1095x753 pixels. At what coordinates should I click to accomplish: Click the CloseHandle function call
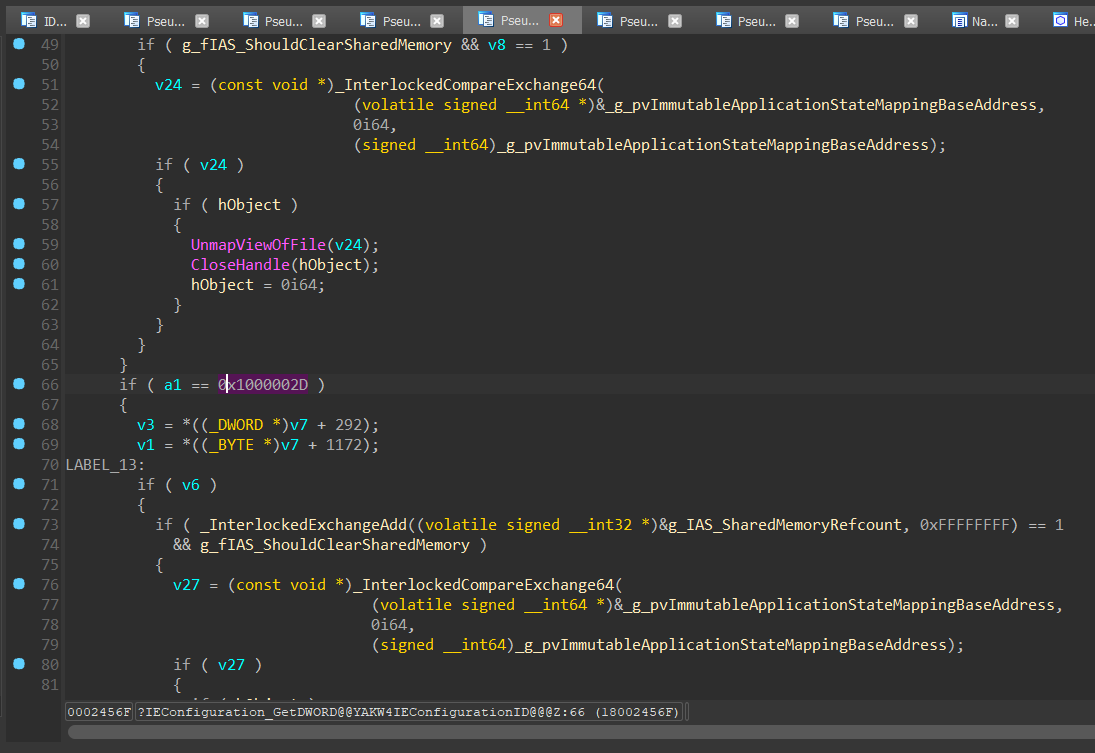click(240, 265)
